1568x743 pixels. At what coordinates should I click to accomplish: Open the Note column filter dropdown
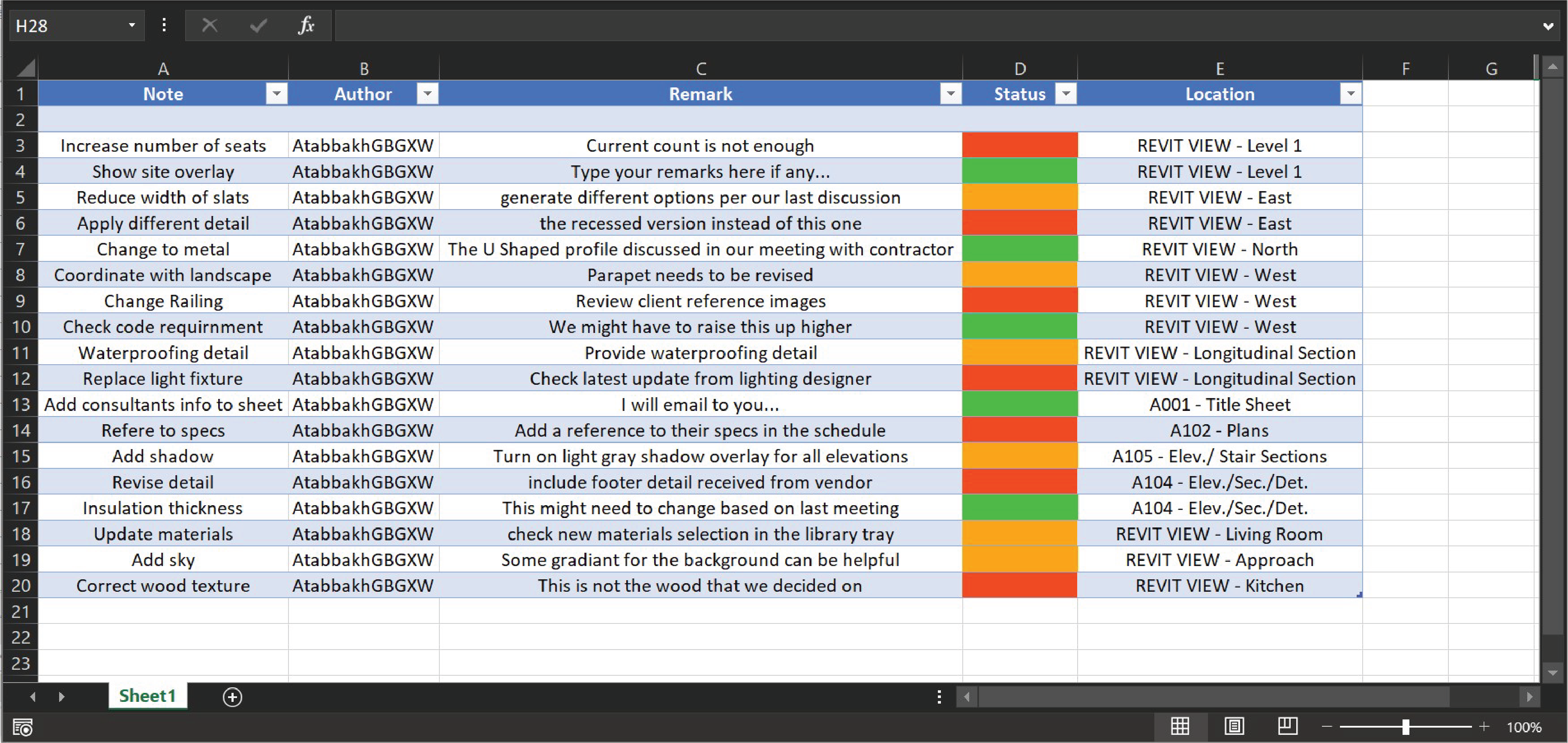[x=276, y=94]
